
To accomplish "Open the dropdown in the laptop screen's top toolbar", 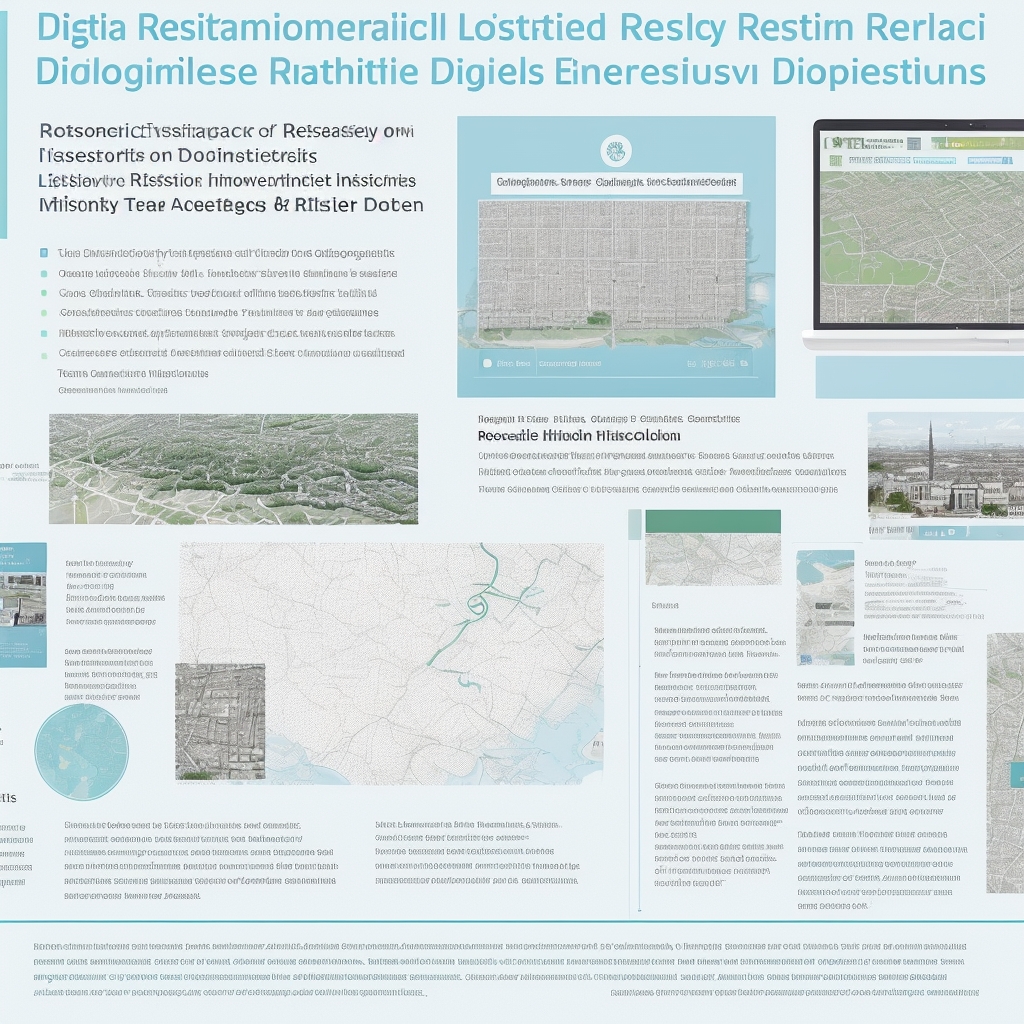I will (900, 144).
